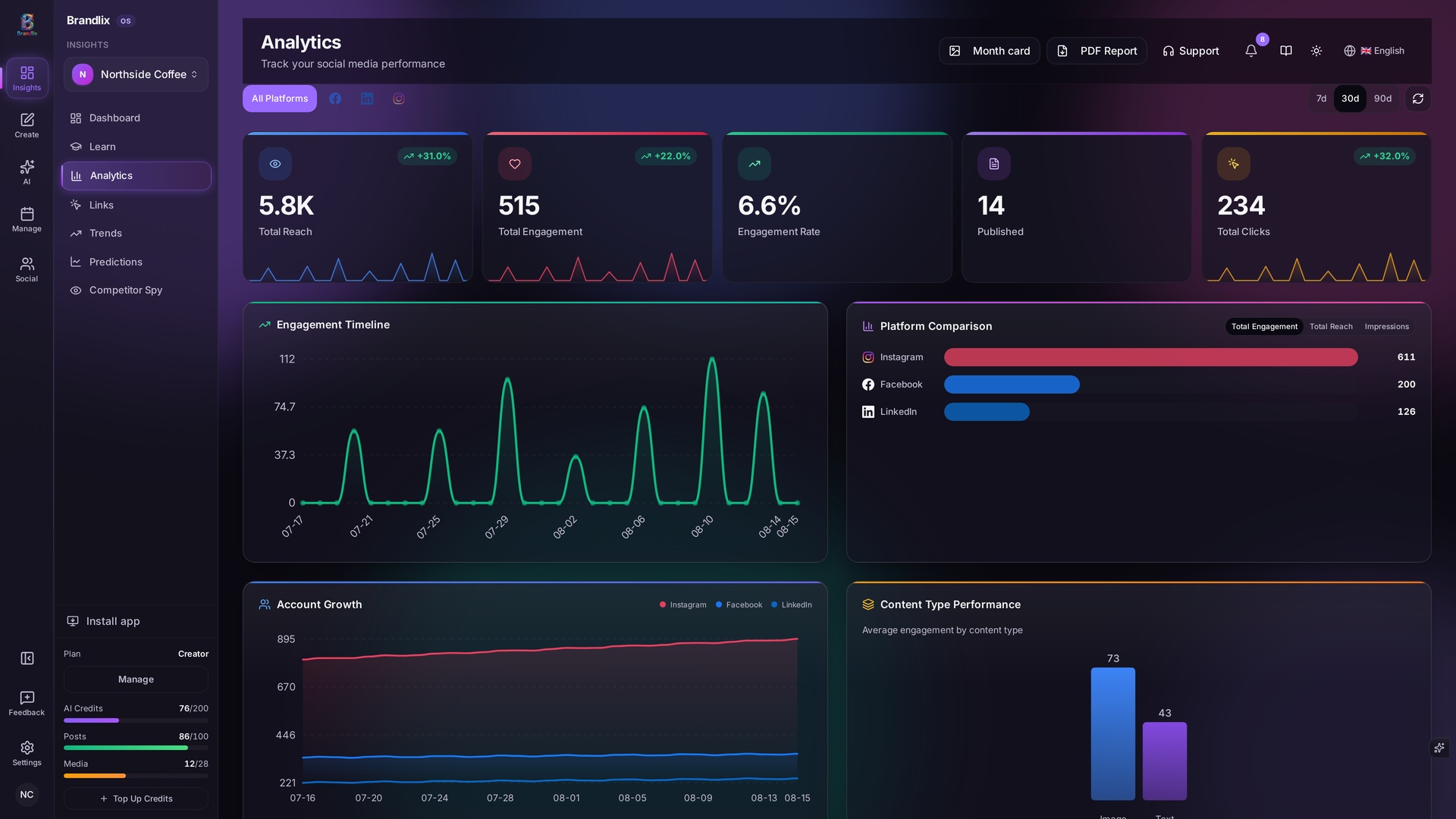Open the AI section in the left rail
The width and height of the screenshot is (1456, 819).
pyautogui.click(x=27, y=172)
